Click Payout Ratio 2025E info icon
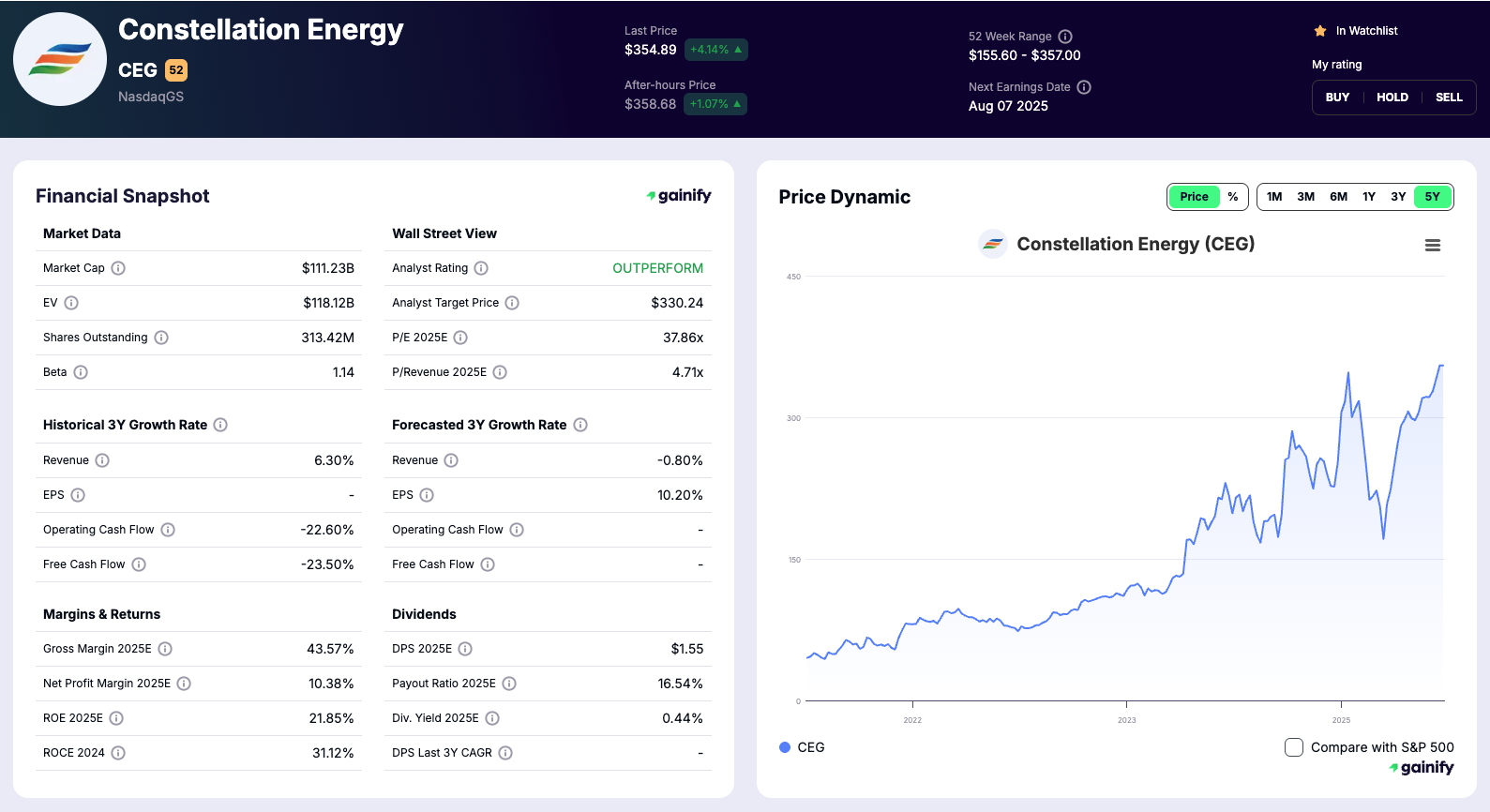1490x812 pixels. pyautogui.click(x=509, y=684)
